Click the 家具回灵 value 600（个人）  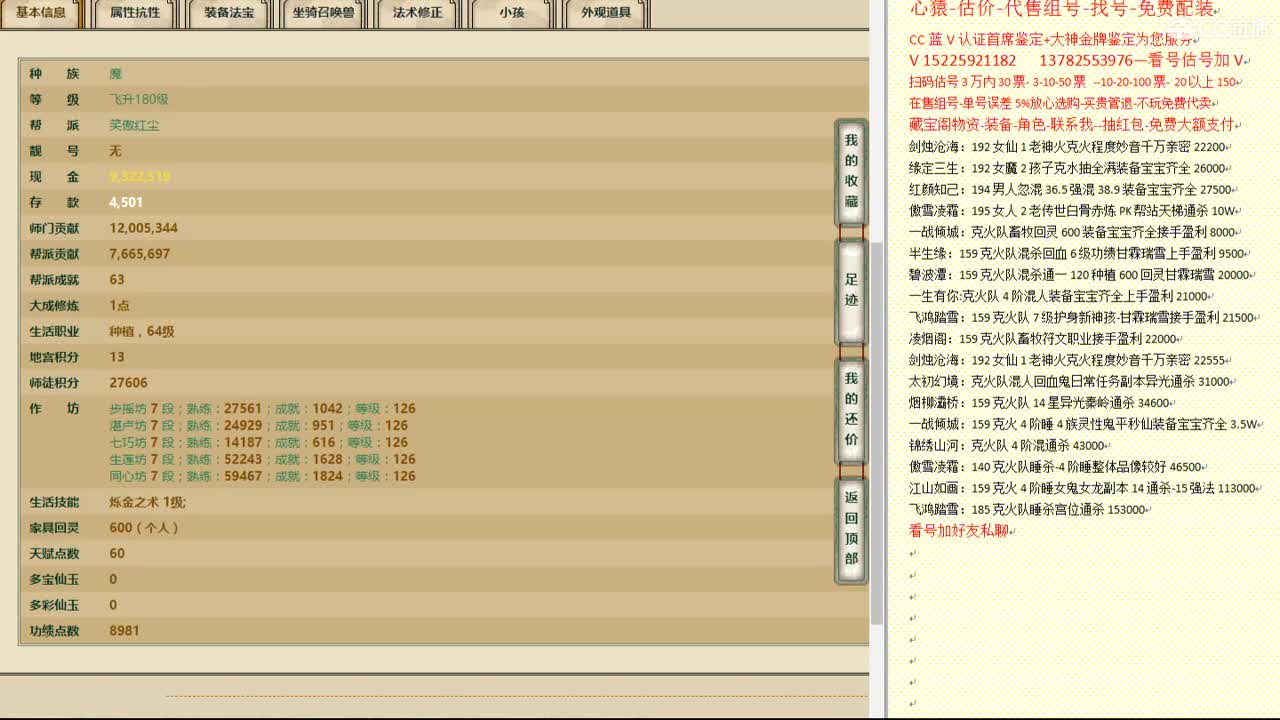tap(144, 527)
